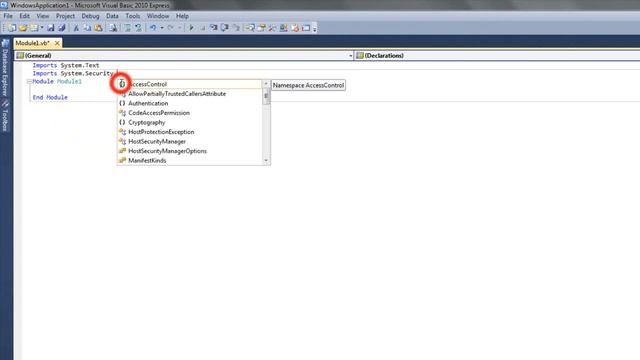Choose Authentication from the IntelliSense list
The height and width of the screenshot is (360, 640).
pyautogui.click(x=189, y=103)
